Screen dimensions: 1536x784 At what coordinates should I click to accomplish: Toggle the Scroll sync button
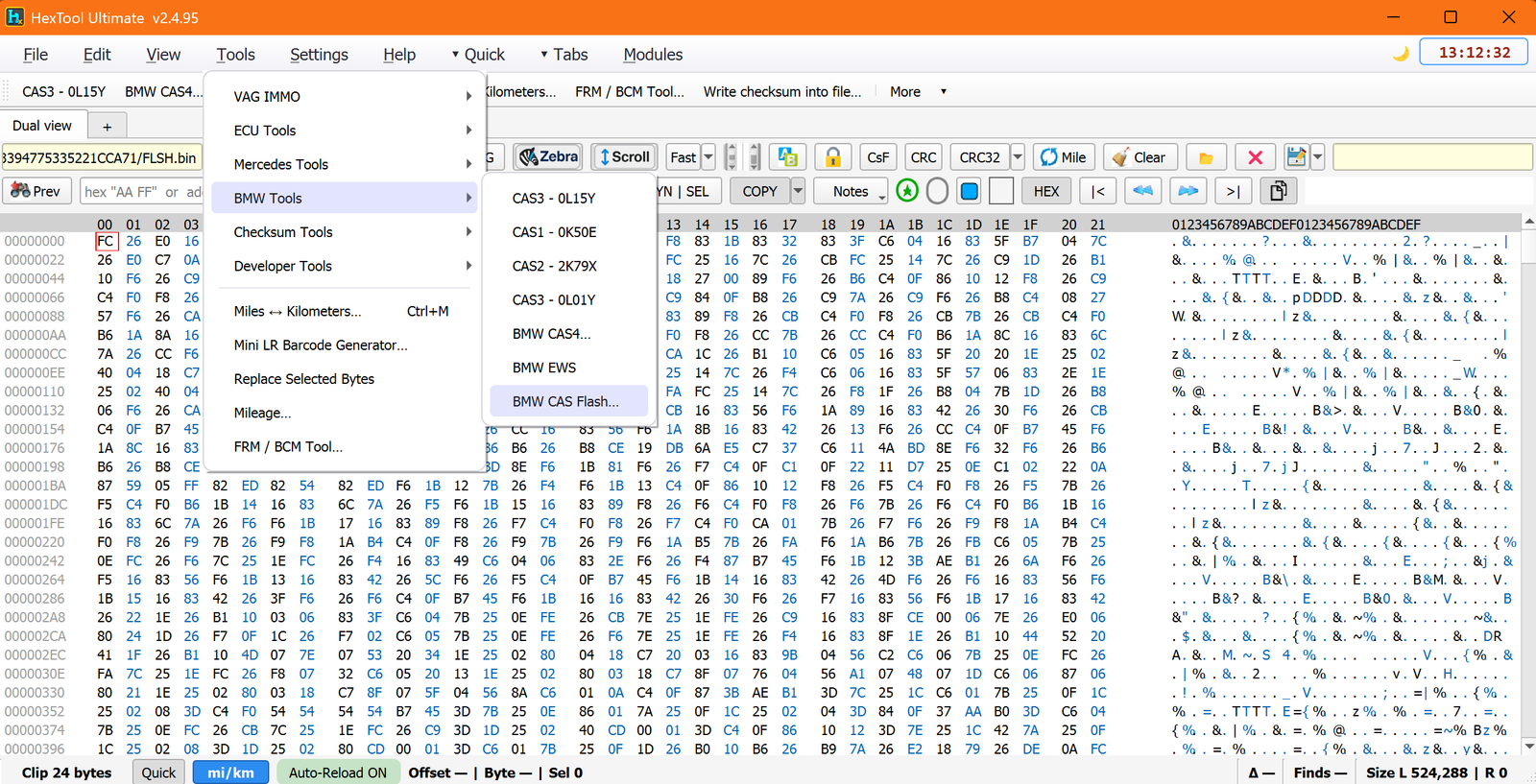pyautogui.click(x=624, y=156)
